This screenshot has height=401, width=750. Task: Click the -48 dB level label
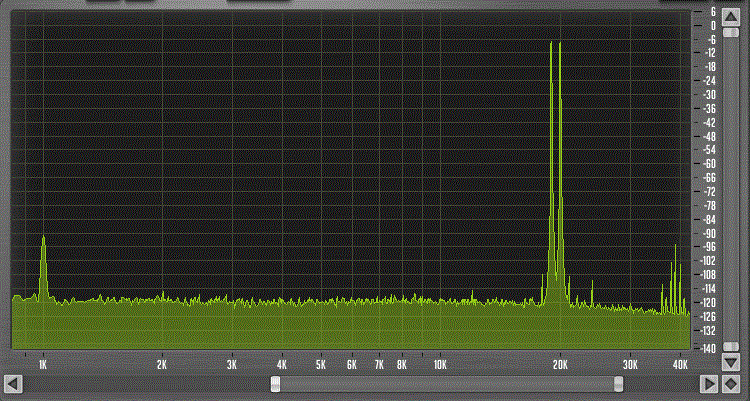coord(709,136)
